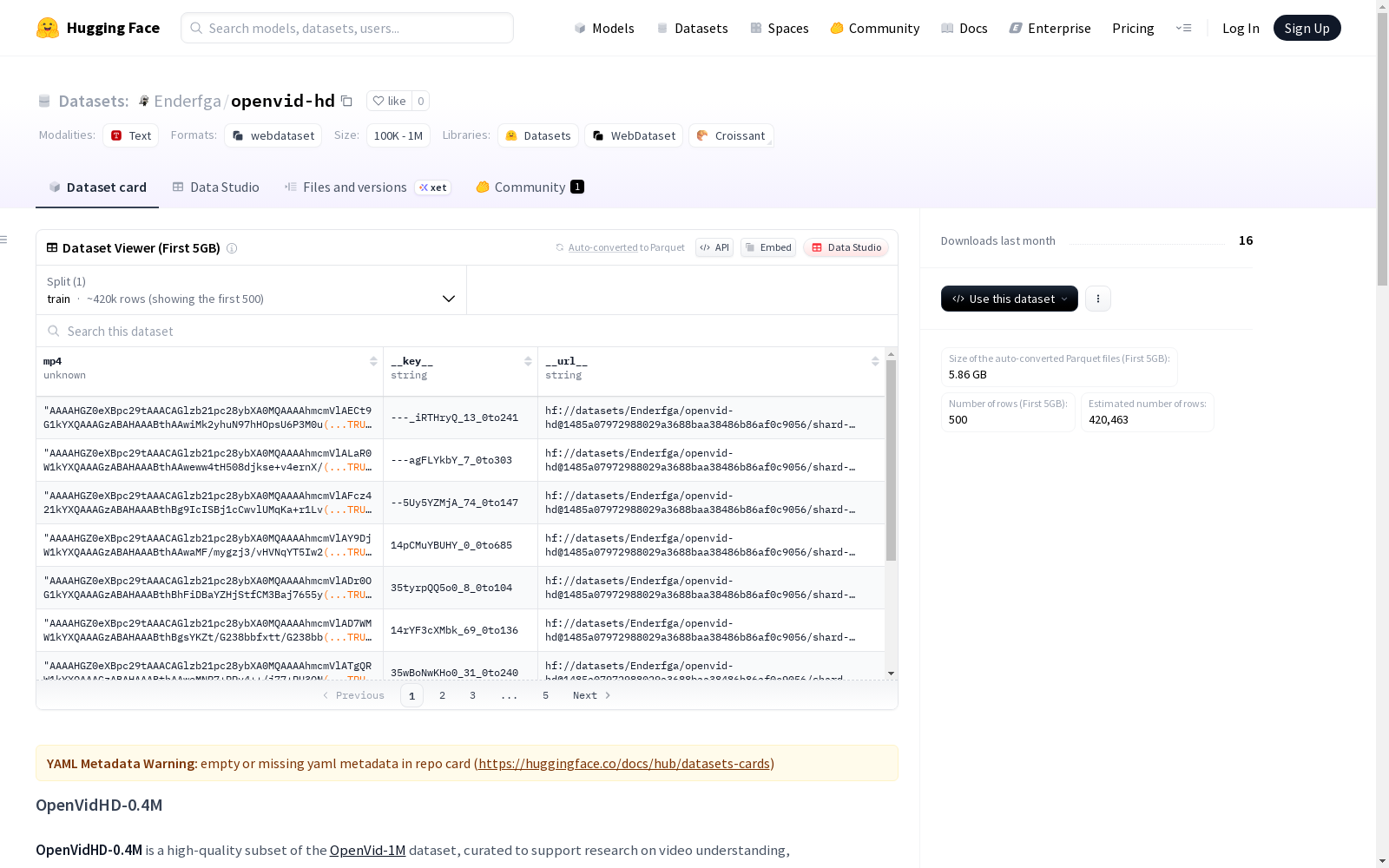Click the Embed button
Image resolution: width=1389 pixels, height=868 pixels.
point(768,247)
